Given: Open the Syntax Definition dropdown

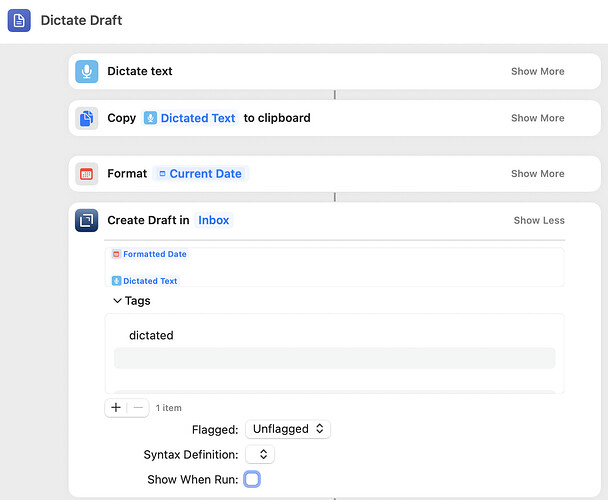Looking at the screenshot, I should [x=260, y=454].
